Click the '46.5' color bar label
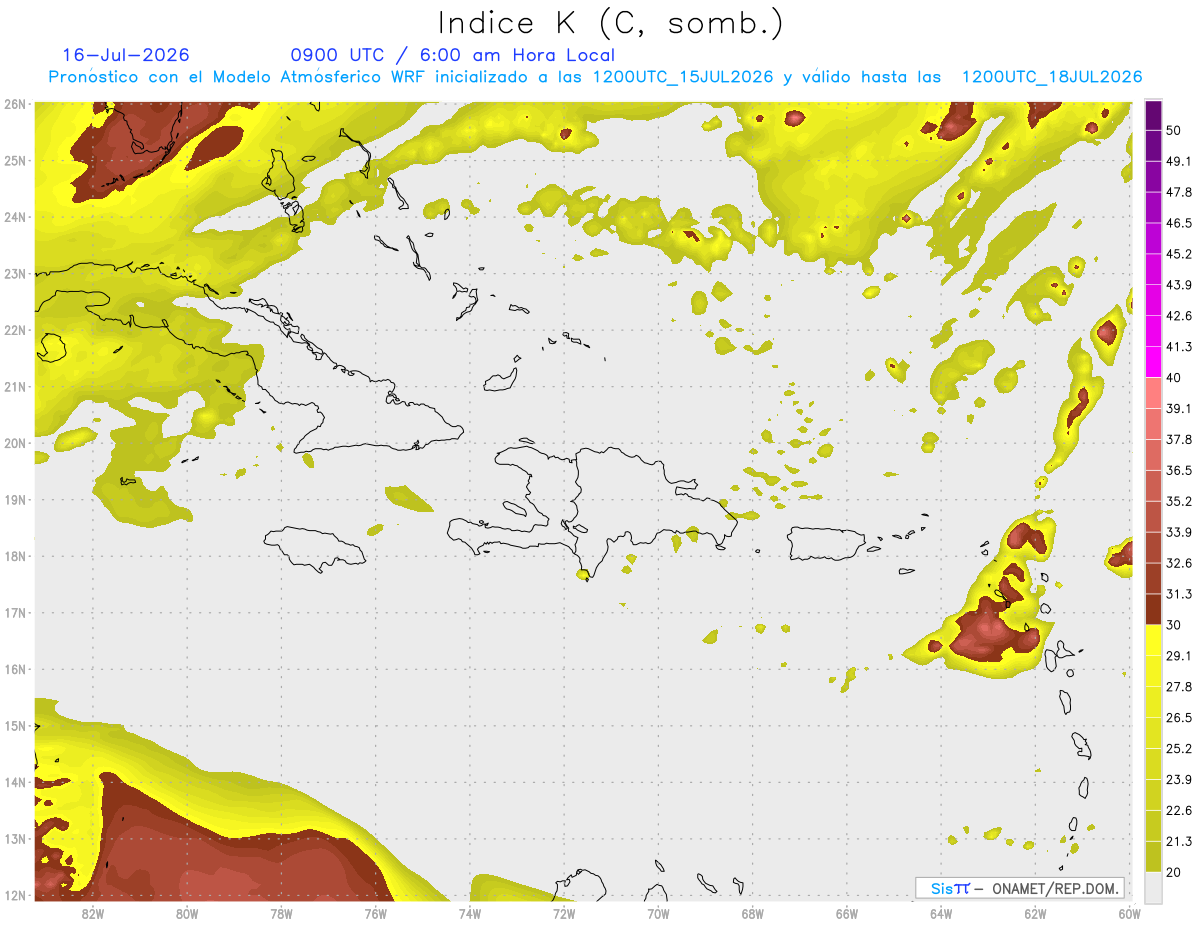Image resolution: width=1200 pixels, height=927 pixels. click(1179, 223)
